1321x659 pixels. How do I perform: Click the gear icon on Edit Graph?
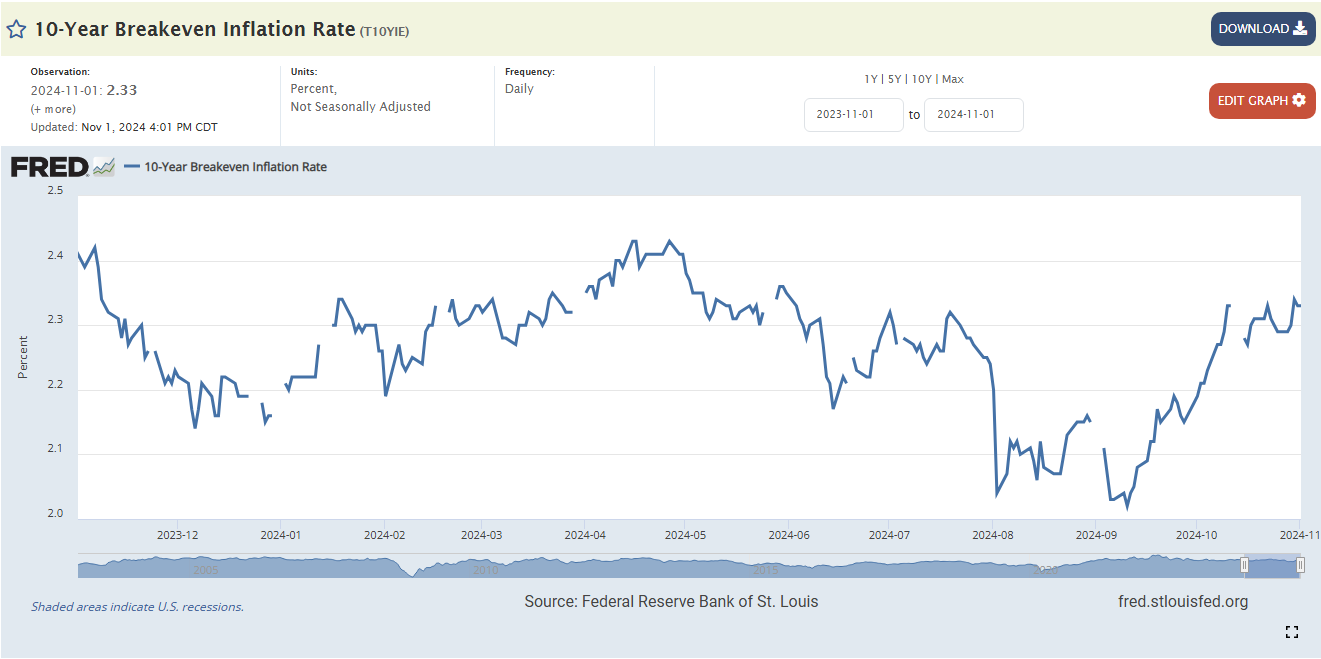pos(1299,100)
